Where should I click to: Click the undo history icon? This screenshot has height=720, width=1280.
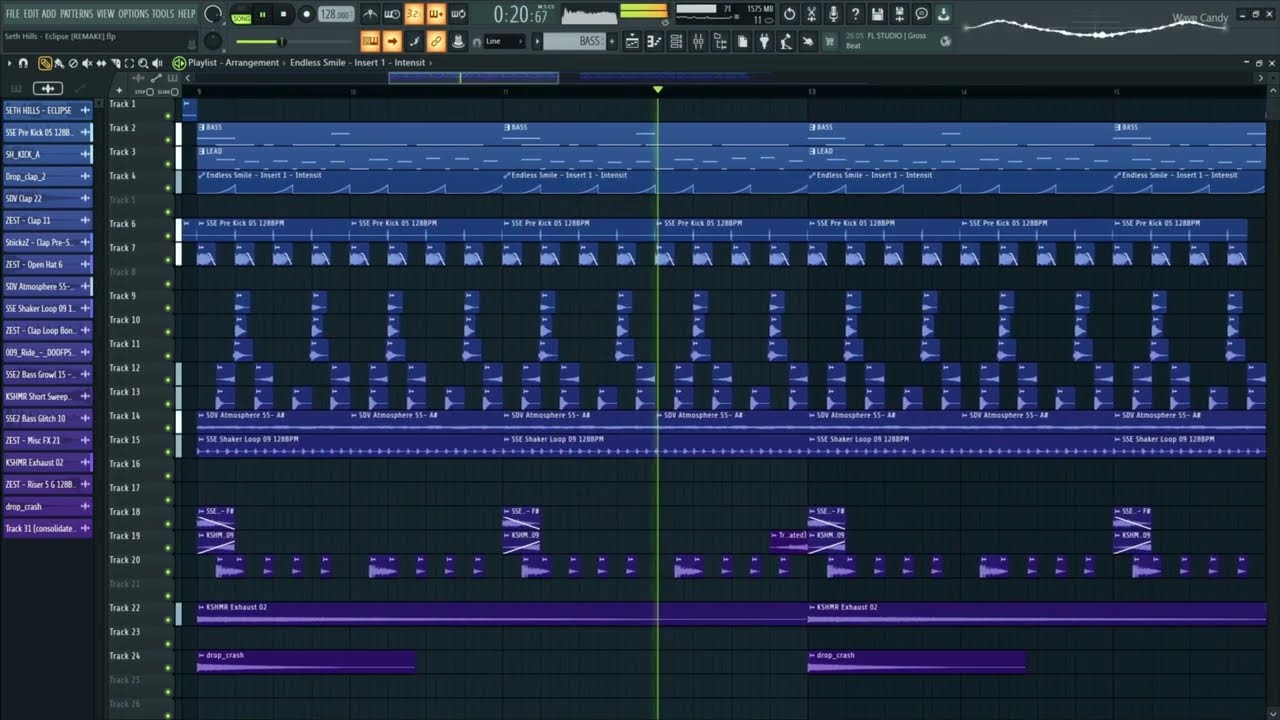pyautogui.click(x=790, y=14)
